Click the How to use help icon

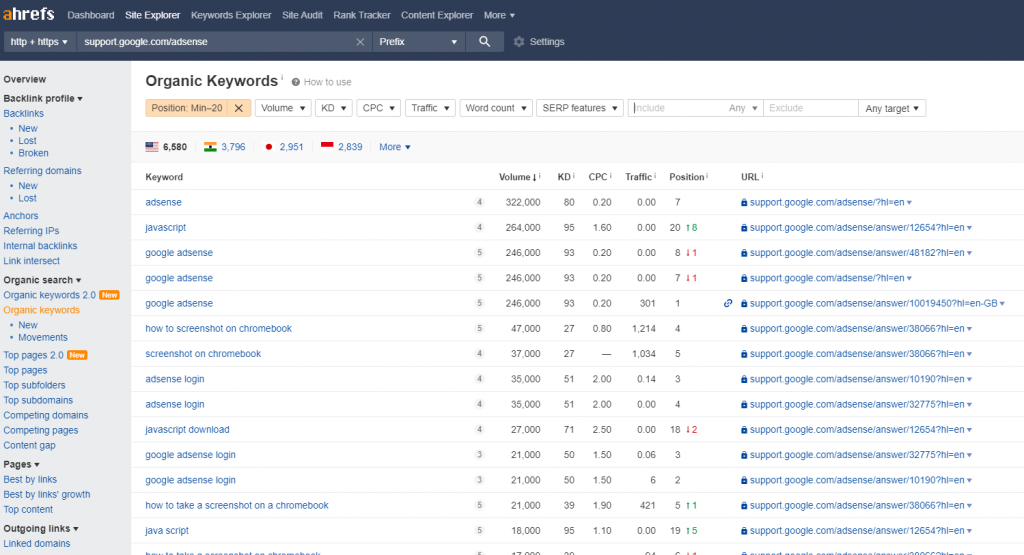coord(296,82)
